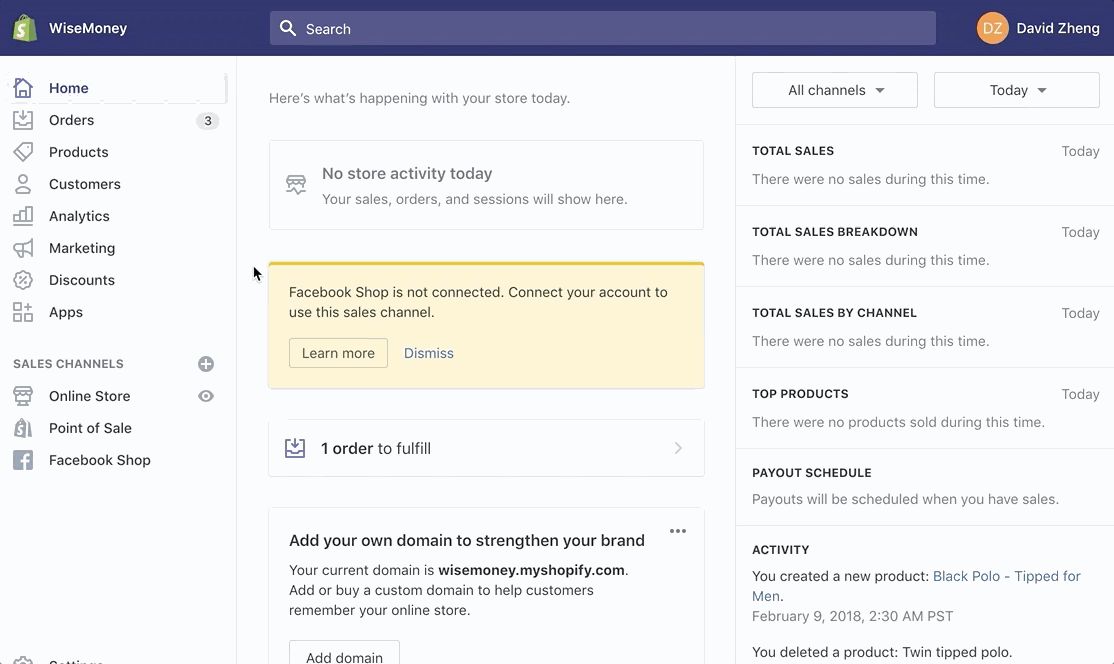
Task: Click the TOTAL SALES heading
Action: coord(793,151)
